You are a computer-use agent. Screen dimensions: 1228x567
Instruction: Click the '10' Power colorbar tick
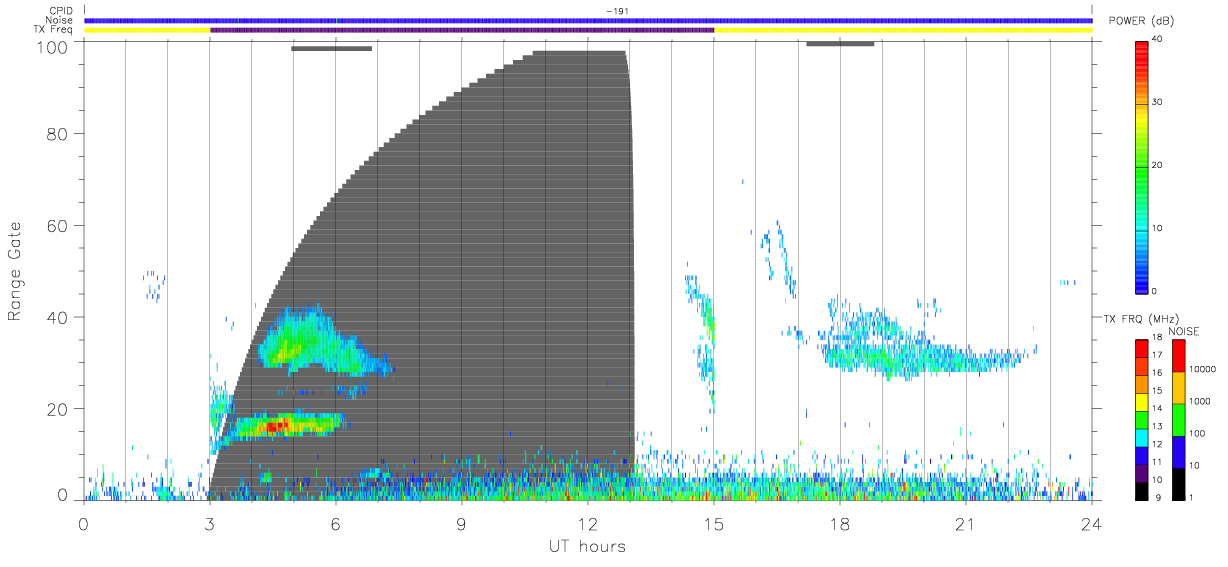tap(1157, 228)
